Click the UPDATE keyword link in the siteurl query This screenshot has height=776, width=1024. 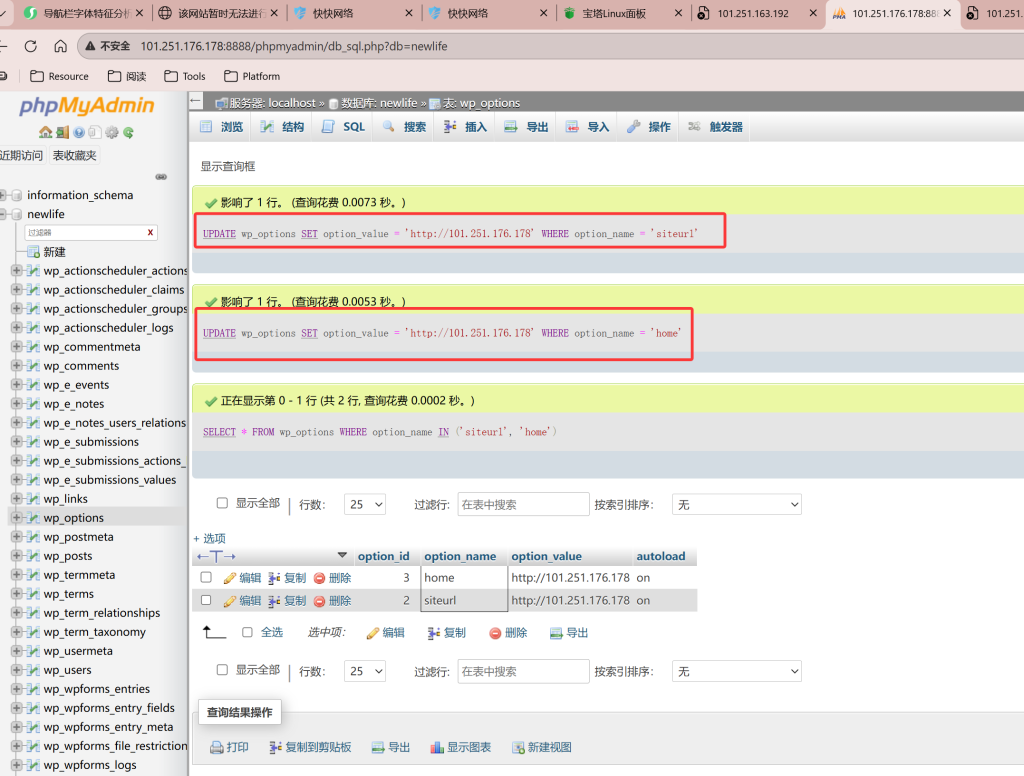coord(219,233)
